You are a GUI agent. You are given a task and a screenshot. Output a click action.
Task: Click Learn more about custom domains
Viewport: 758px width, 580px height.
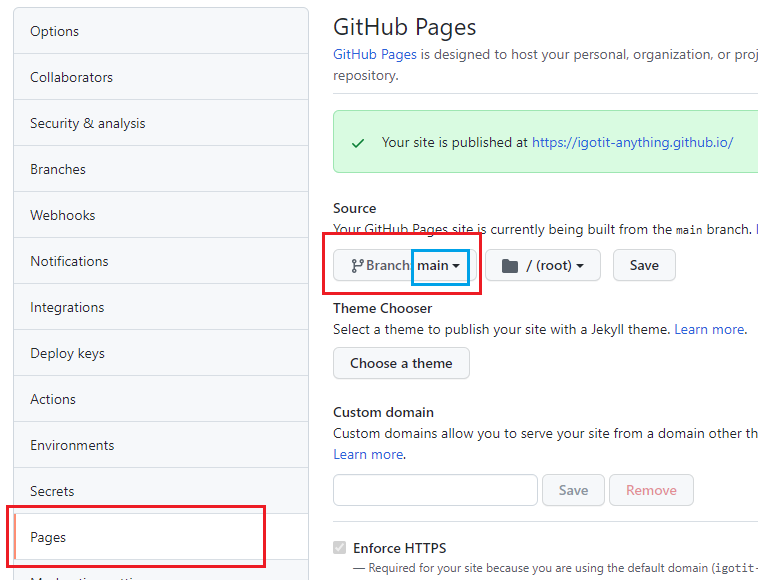tap(368, 454)
